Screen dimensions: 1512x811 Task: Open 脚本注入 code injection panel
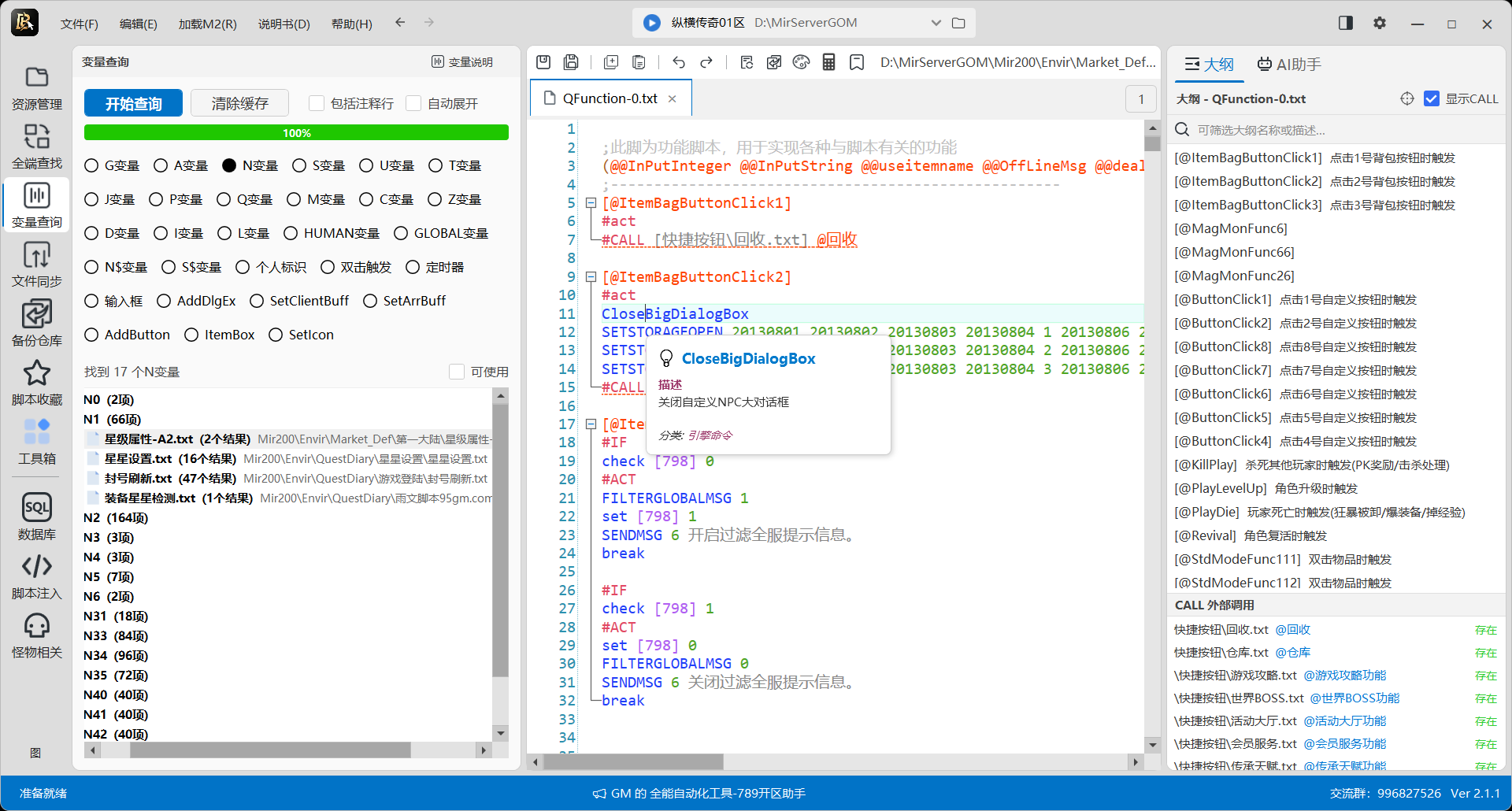37,577
